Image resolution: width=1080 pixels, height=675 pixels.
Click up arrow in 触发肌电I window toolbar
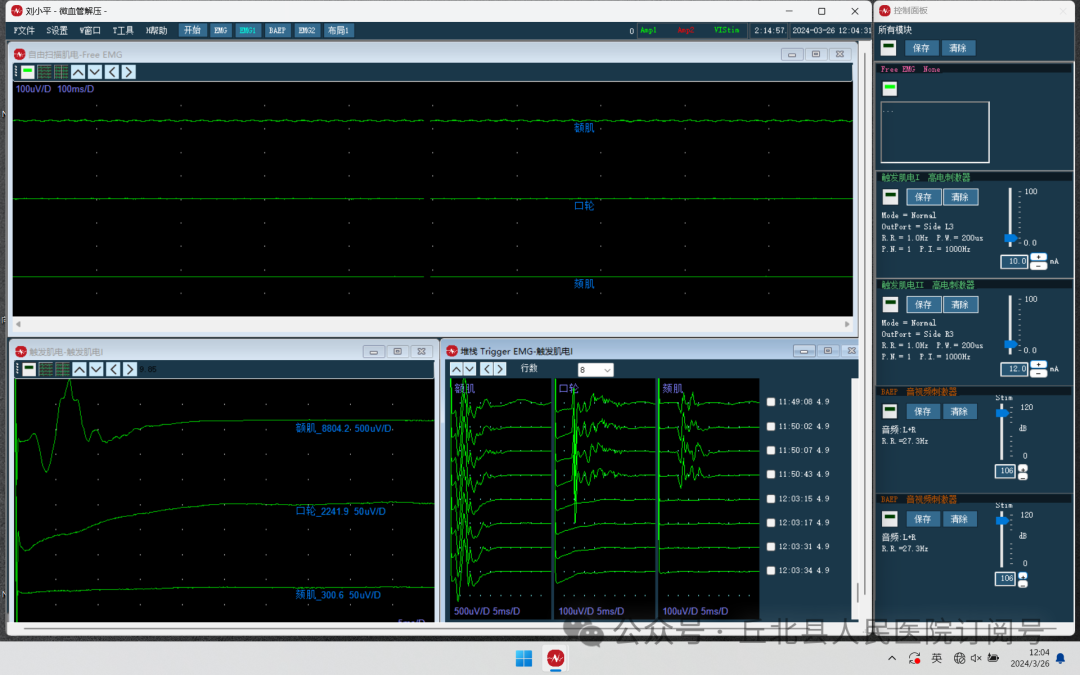[x=80, y=369]
